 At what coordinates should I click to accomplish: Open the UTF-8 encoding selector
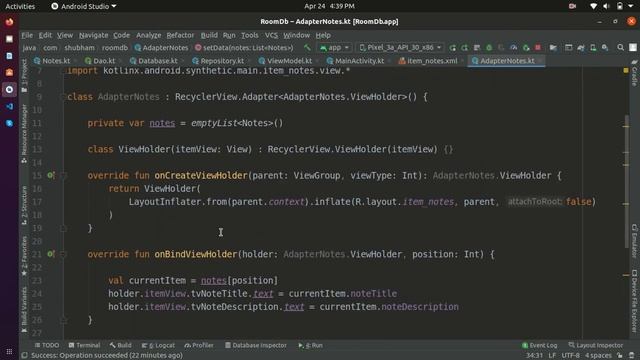pos(571,356)
